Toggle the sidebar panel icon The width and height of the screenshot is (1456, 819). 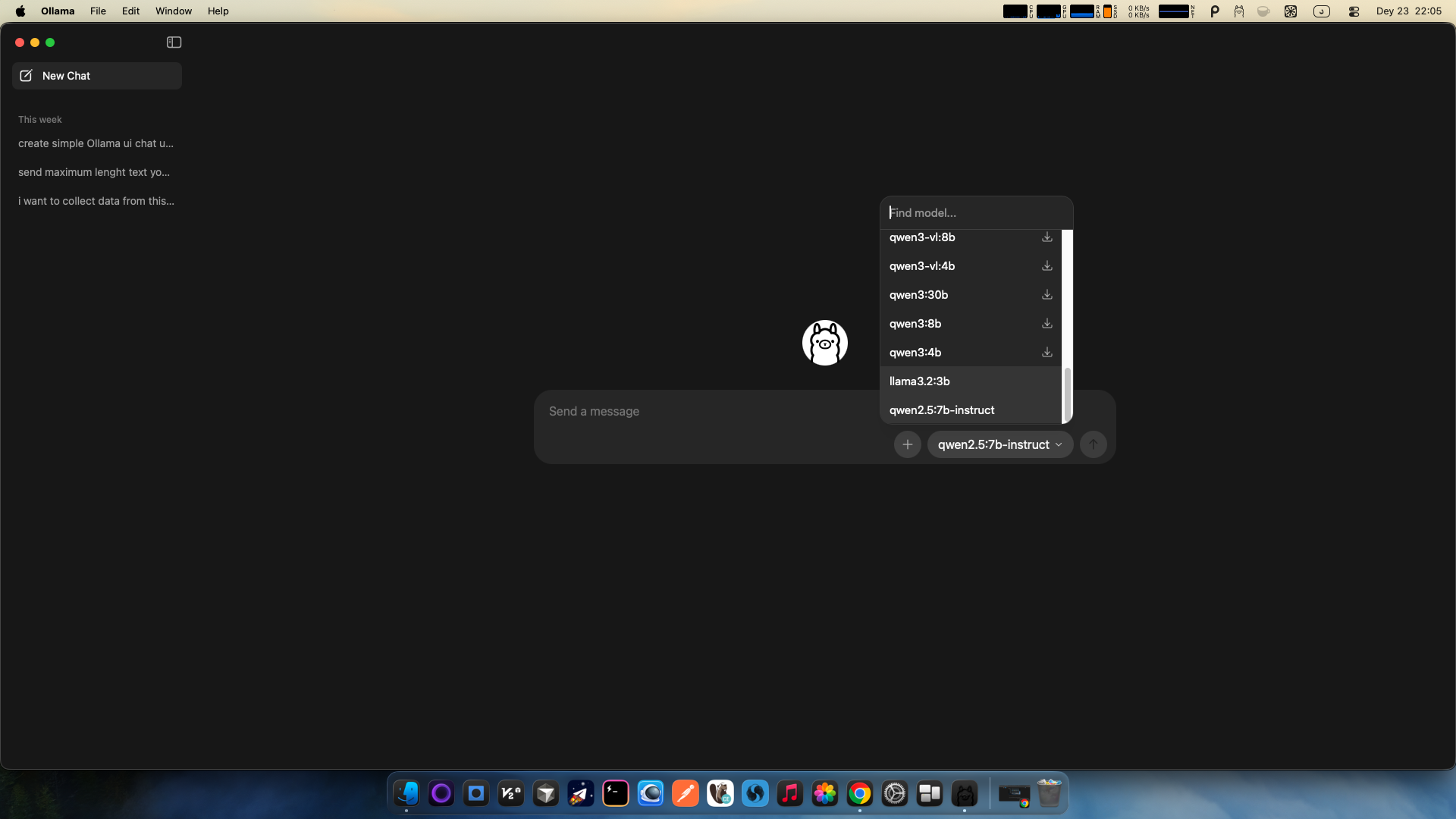tap(174, 42)
